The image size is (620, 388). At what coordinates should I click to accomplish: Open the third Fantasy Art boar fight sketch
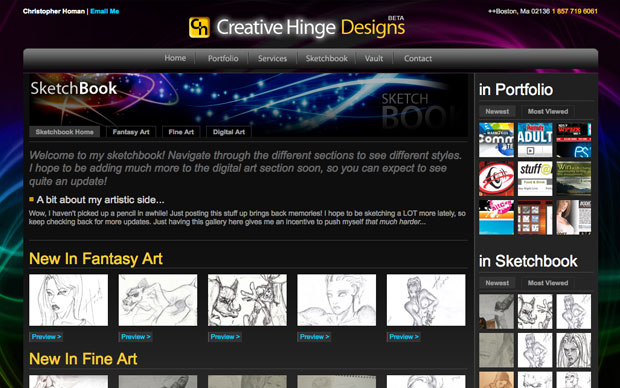pos(247,300)
